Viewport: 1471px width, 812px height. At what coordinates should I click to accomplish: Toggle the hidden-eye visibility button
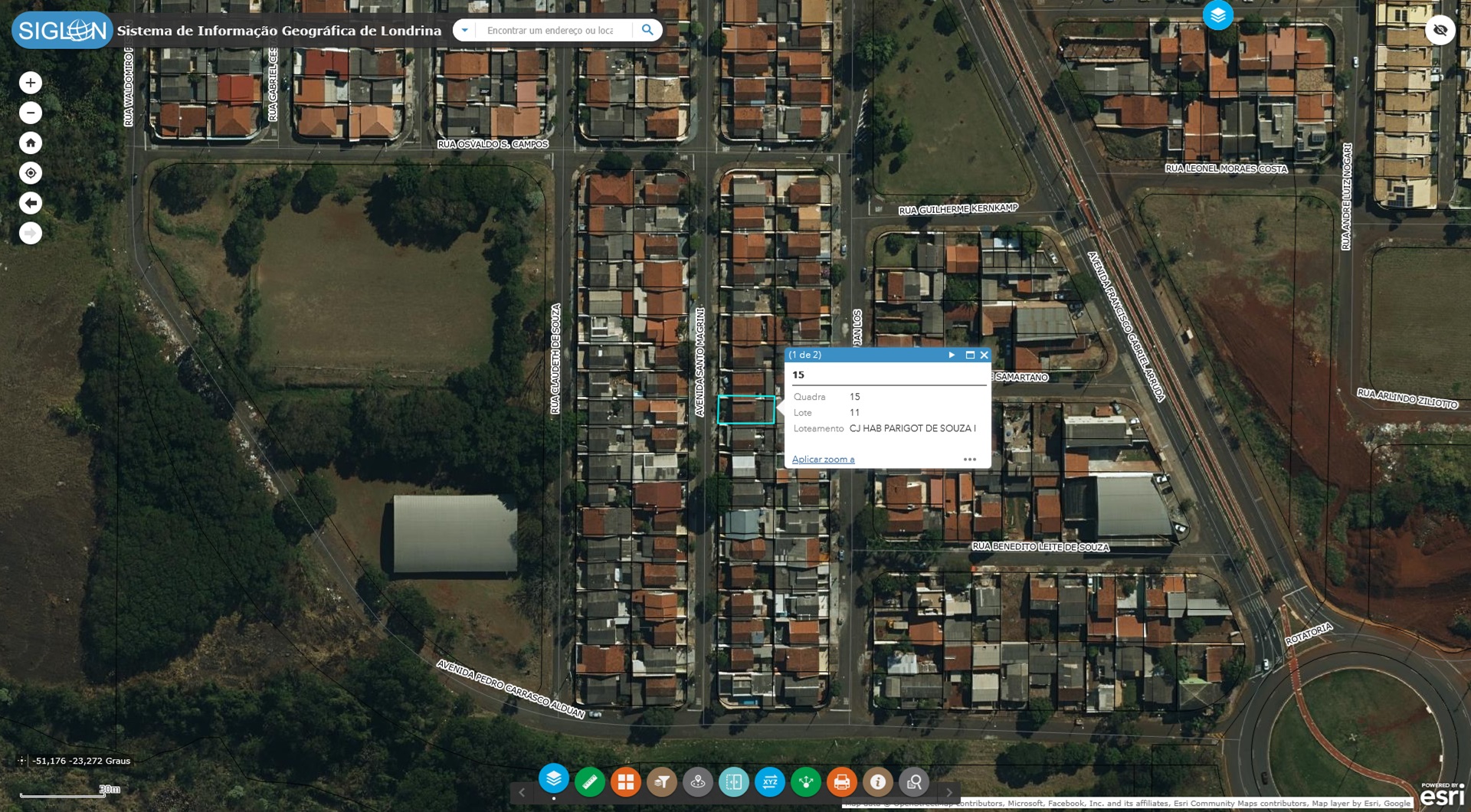click(1440, 31)
